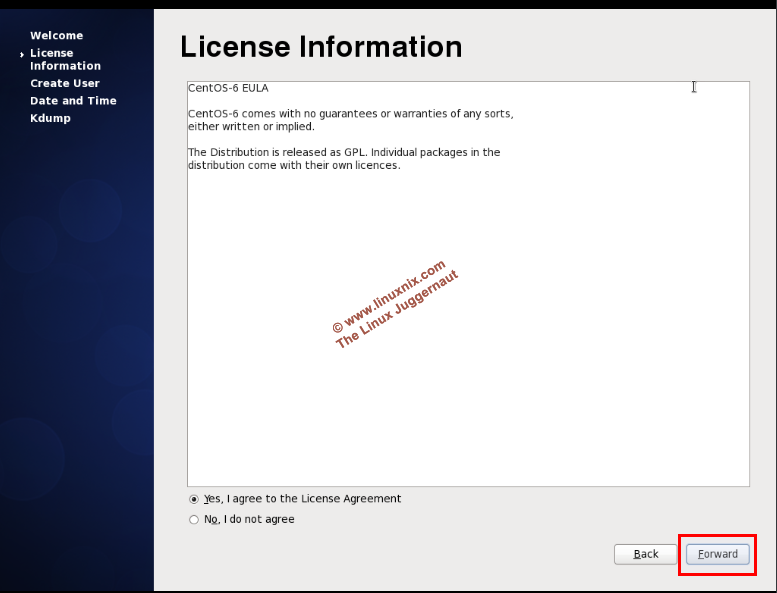
Task: Click "The Linux Juggernaut" watermark text
Action: click(x=398, y=310)
